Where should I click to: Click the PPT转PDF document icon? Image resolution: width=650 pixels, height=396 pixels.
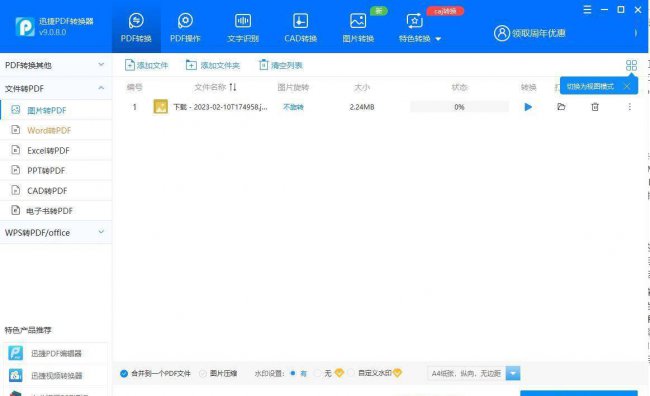(x=16, y=170)
